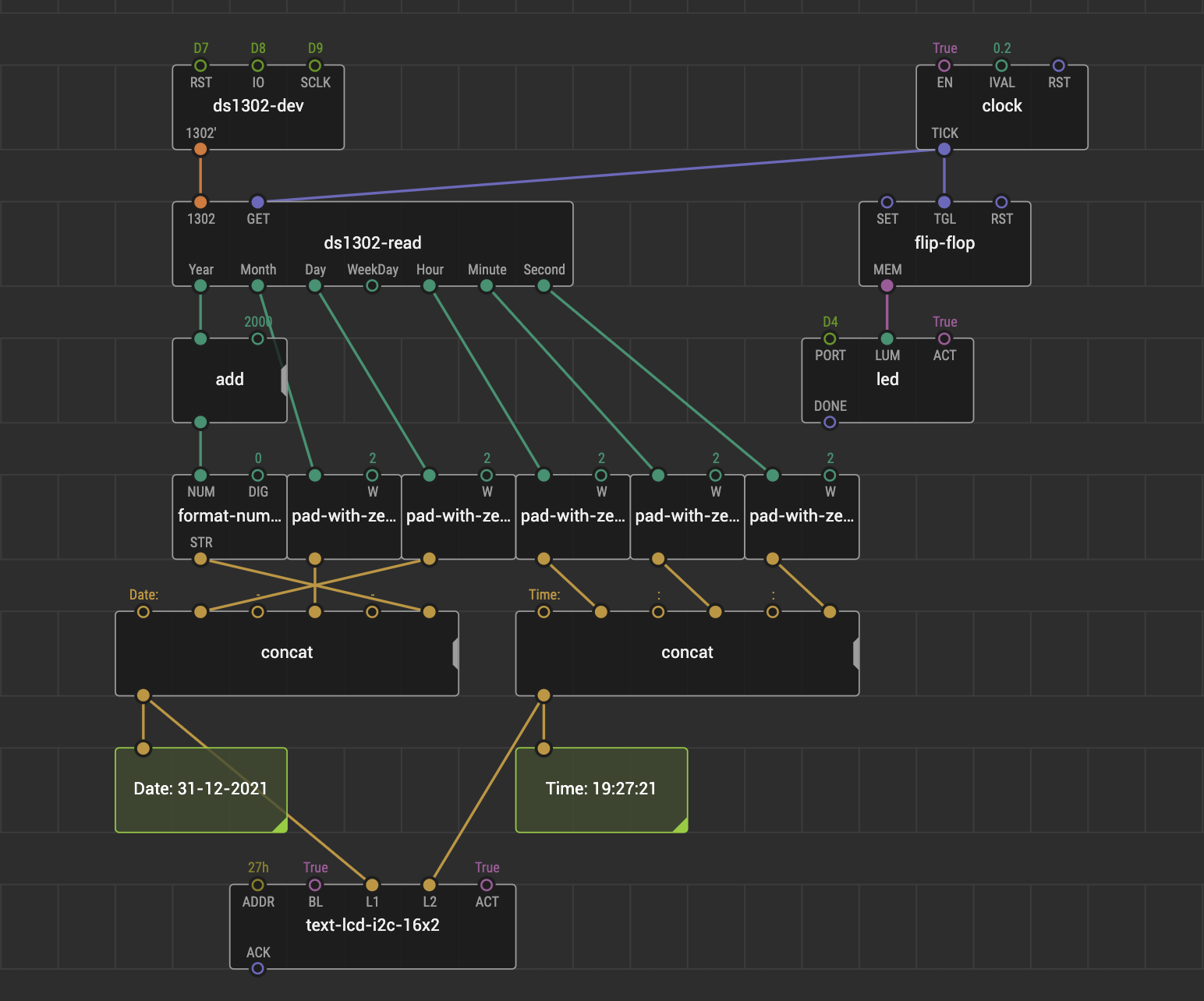Select the flip-flop node
This screenshot has width=1204, height=1001.
(944, 244)
